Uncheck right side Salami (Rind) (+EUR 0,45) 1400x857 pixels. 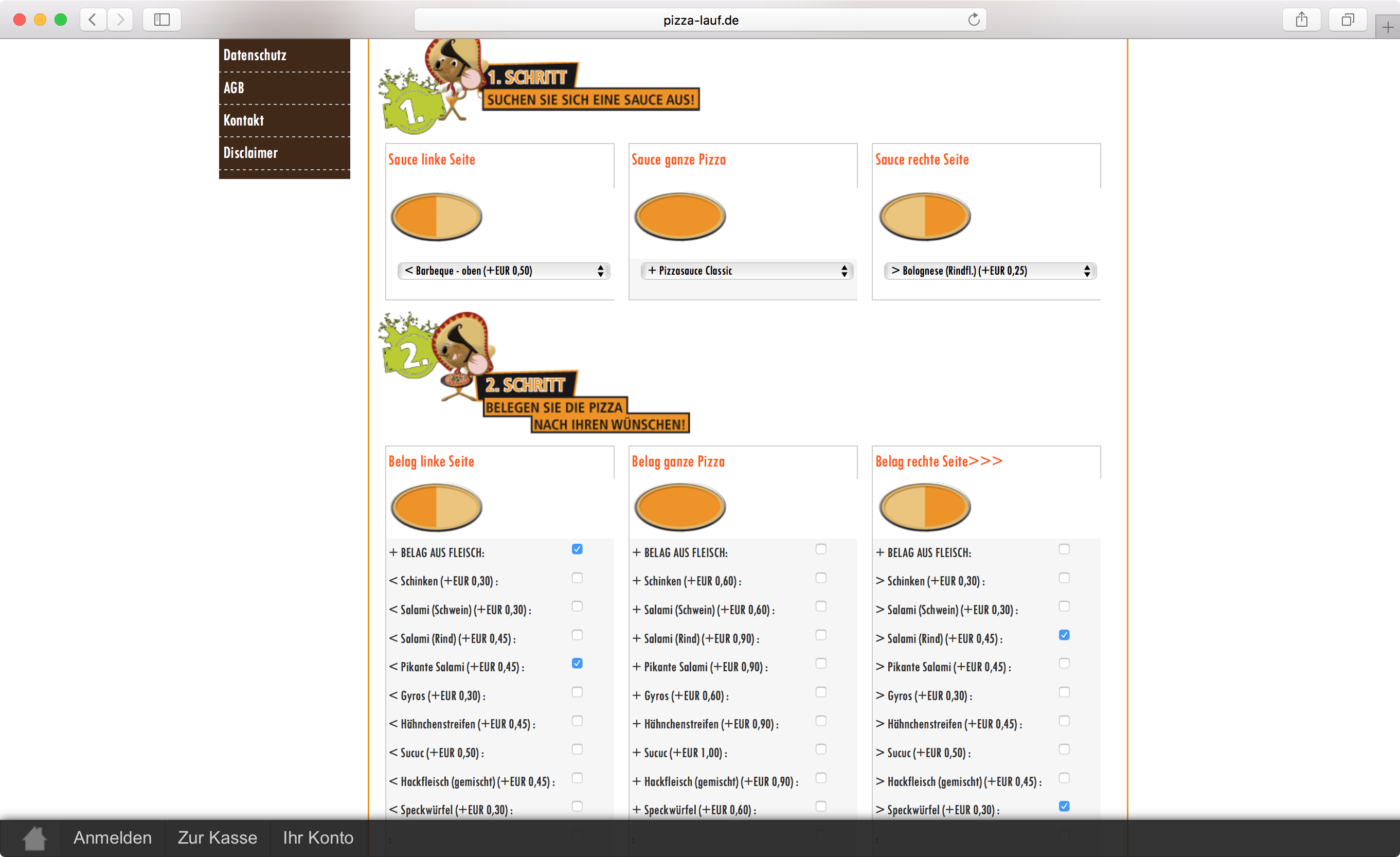[1064, 635]
